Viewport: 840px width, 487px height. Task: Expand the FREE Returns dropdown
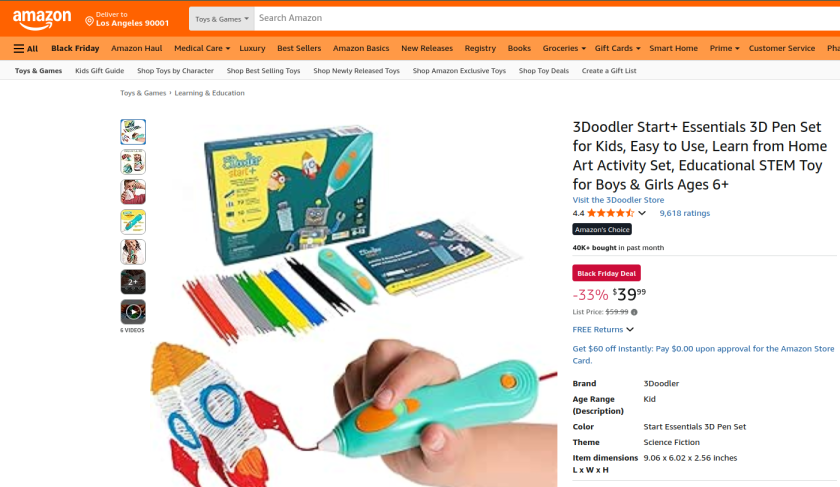[x=603, y=329]
